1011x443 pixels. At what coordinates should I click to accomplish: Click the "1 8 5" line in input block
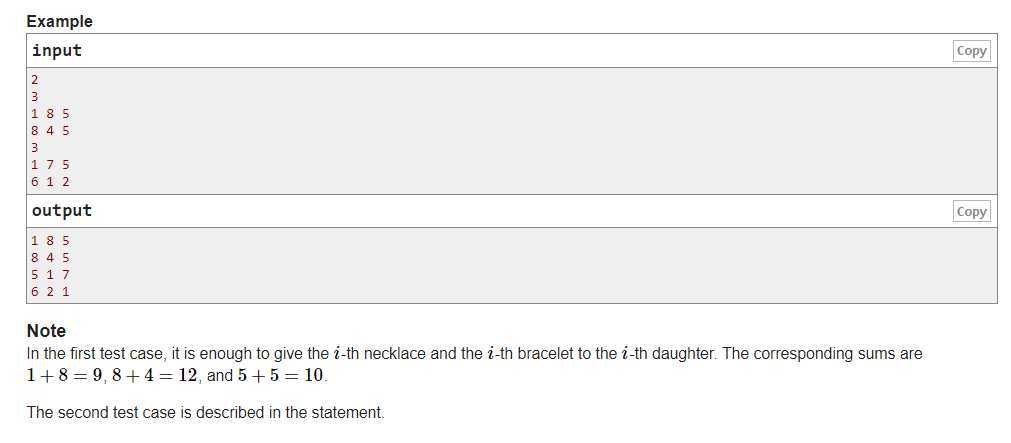[50, 114]
